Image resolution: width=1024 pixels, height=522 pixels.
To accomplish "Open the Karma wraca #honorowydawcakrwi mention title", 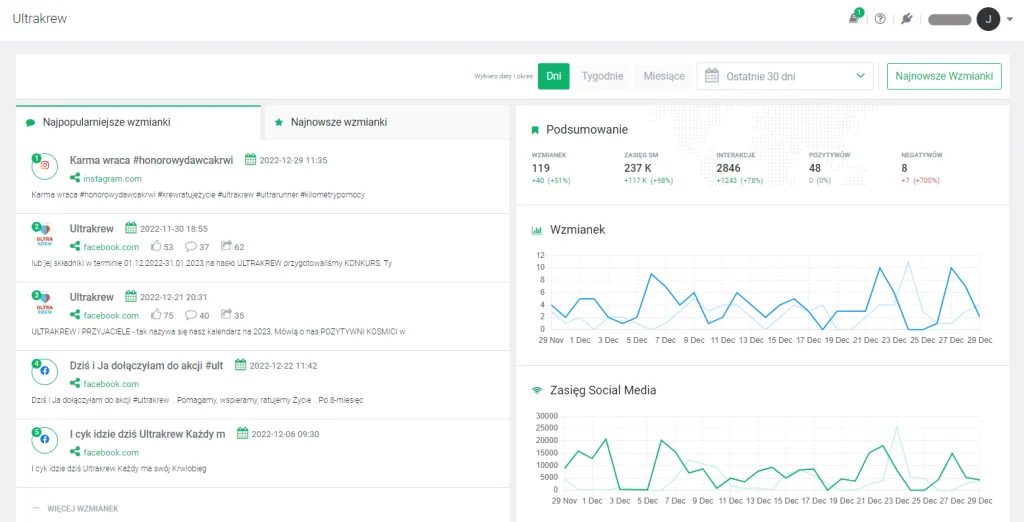I will 152,159.
